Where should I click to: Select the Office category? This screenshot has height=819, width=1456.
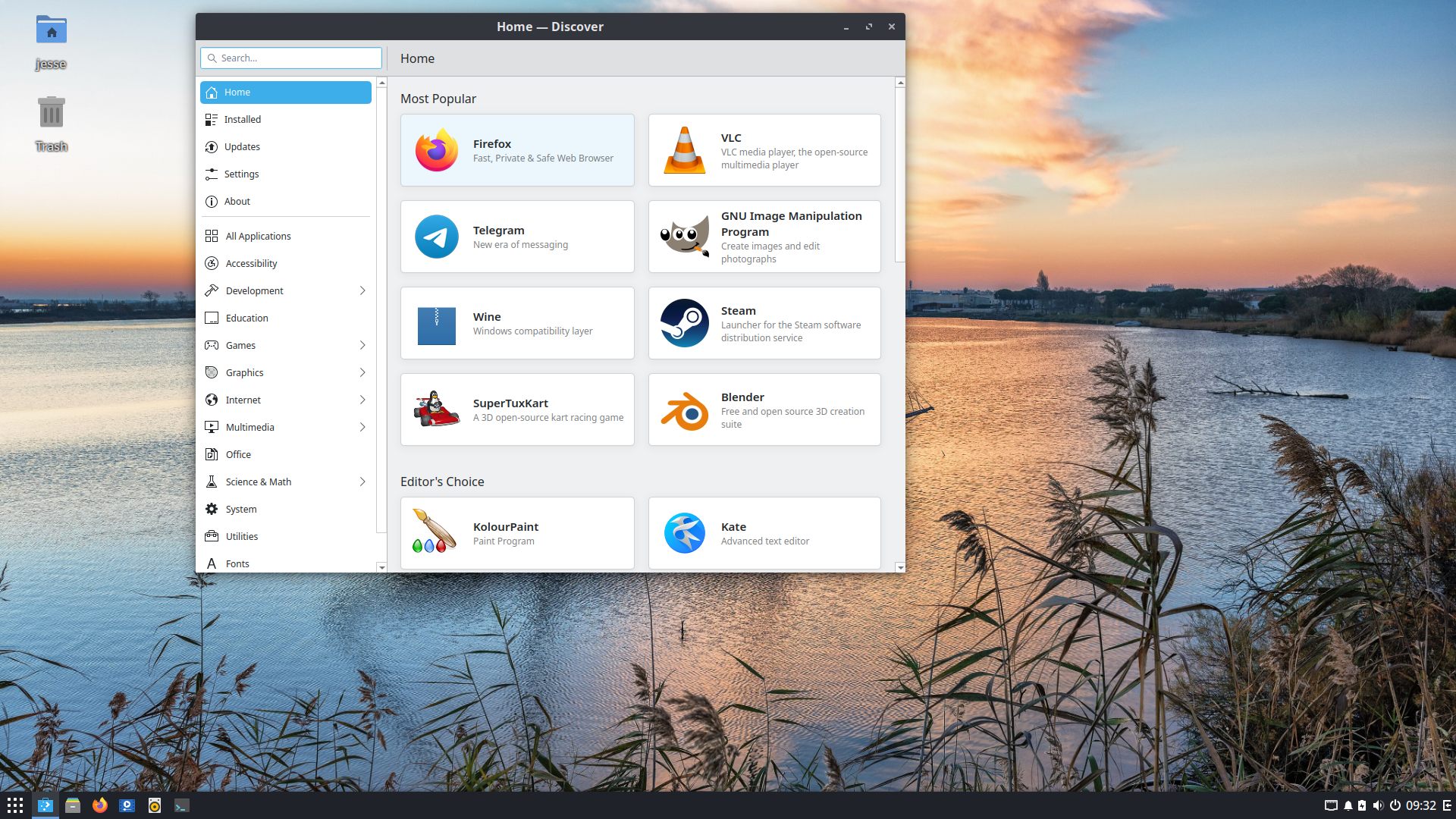point(286,455)
